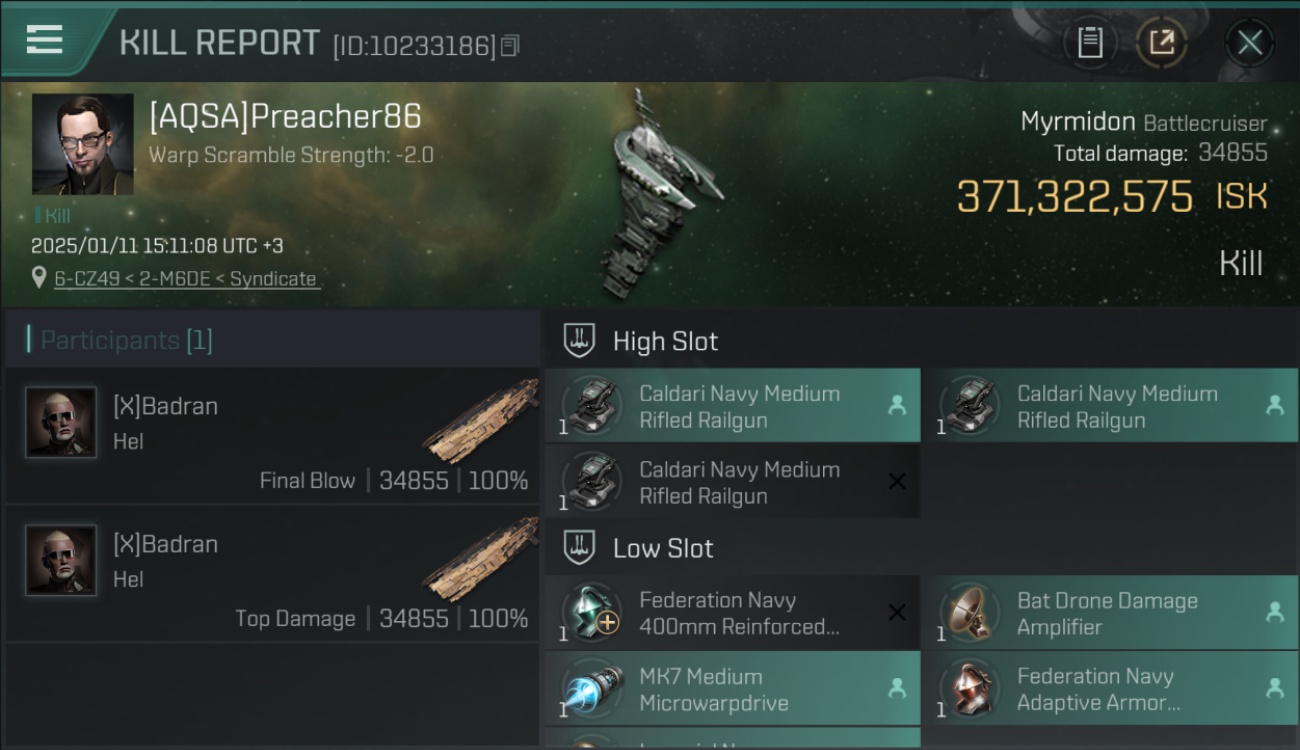Click the Low Slot section header

pyautogui.click(x=663, y=548)
